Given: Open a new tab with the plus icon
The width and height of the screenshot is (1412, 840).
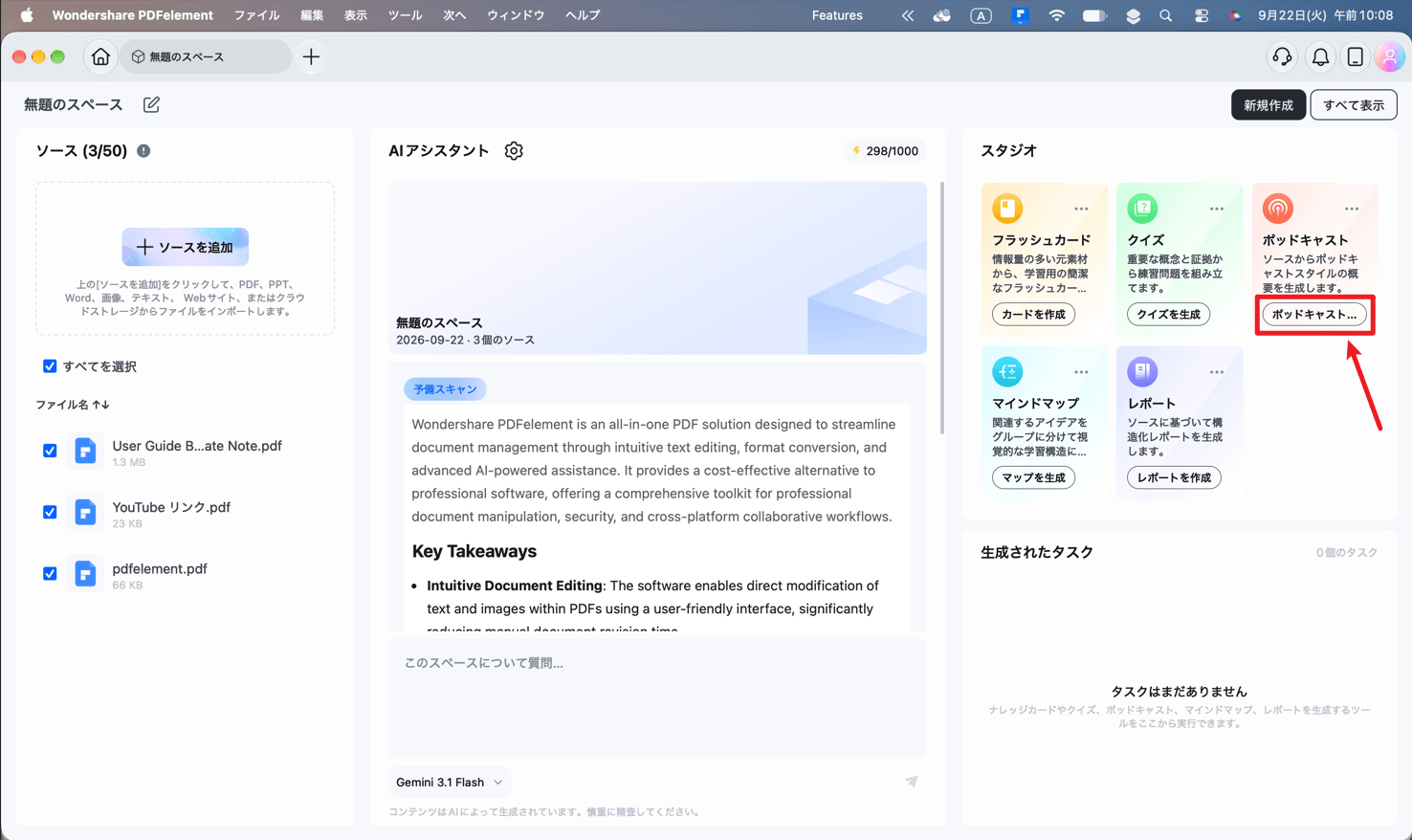Looking at the screenshot, I should [x=311, y=57].
